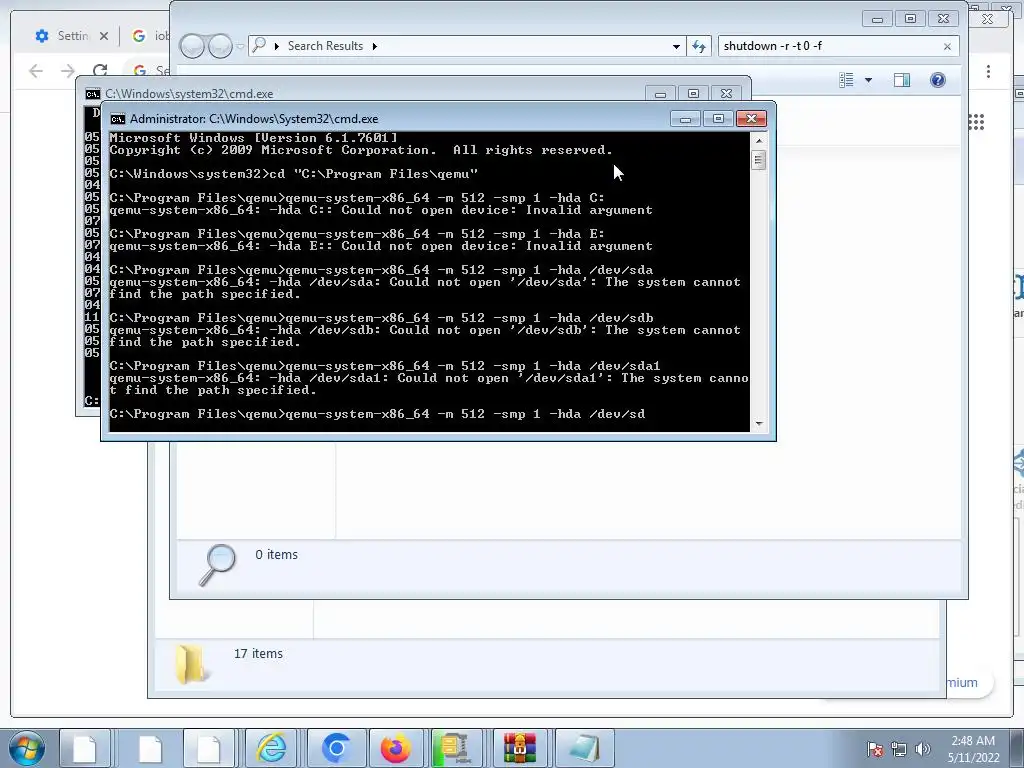
Task: Click the cmd icon in Administrator title bar
Action: tap(118, 119)
